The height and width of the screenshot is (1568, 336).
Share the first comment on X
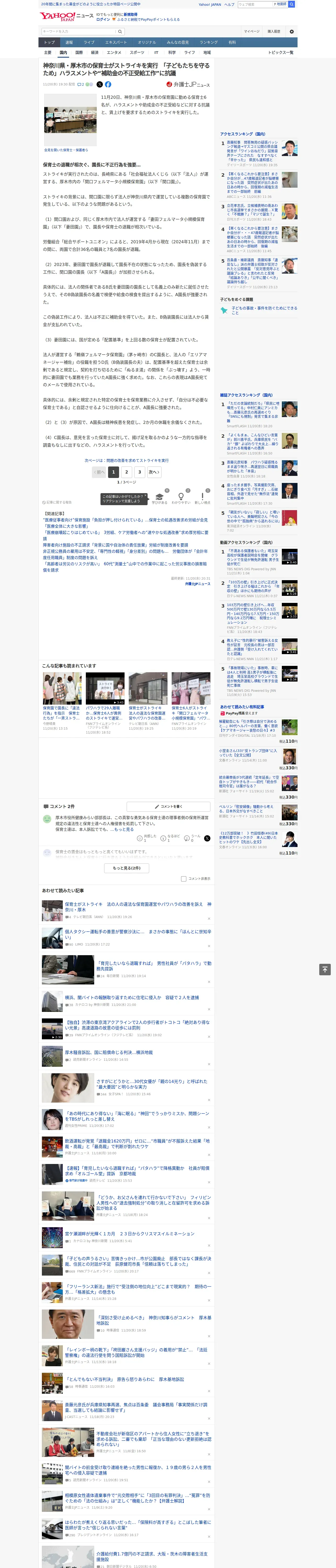click(x=207, y=838)
